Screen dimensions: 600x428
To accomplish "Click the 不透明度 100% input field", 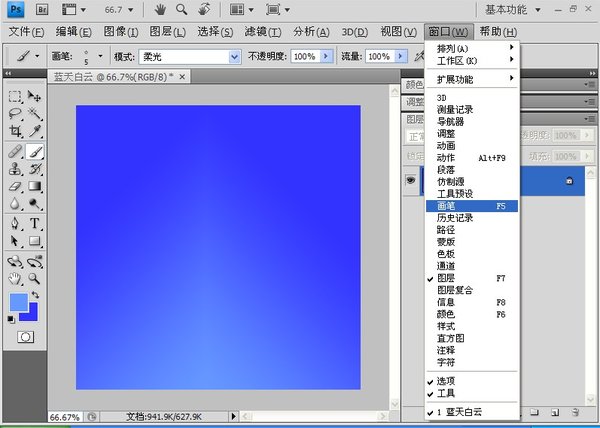I will click(306, 57).
